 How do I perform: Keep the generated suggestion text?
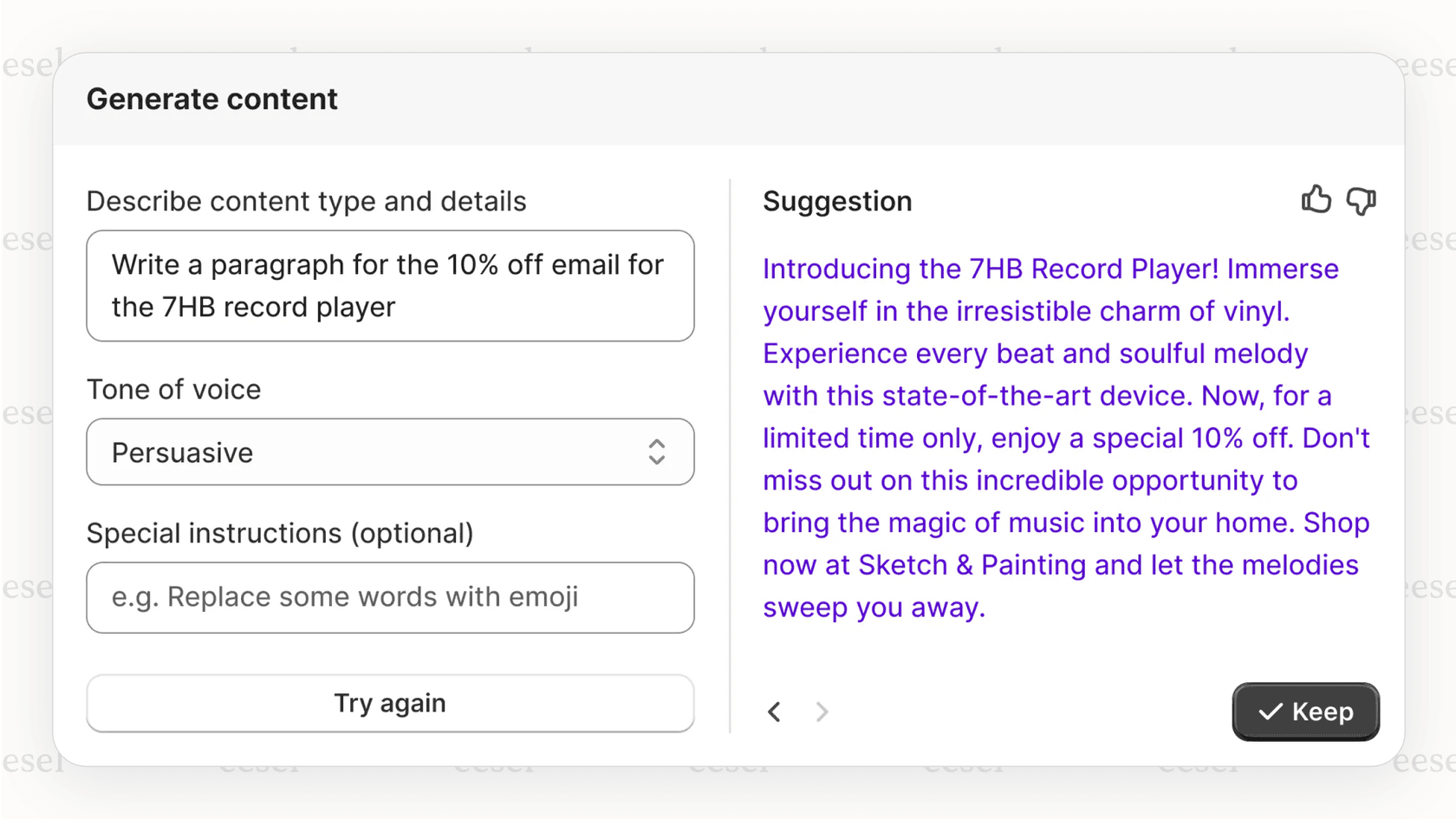coord(1305,712)
